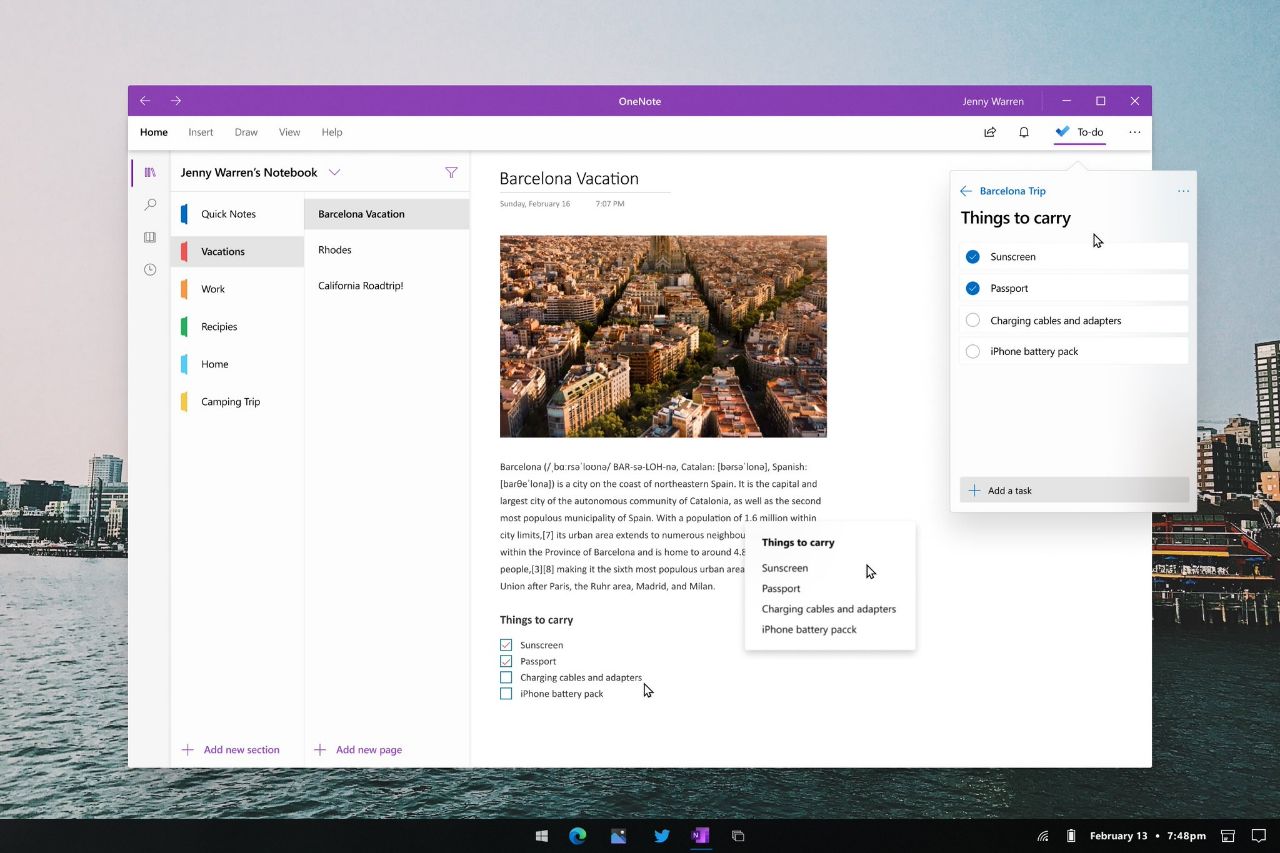Viewport: 1280px width, 853px height.
Task: Open recent notes clock icon
Action: (x=150, y=269)
